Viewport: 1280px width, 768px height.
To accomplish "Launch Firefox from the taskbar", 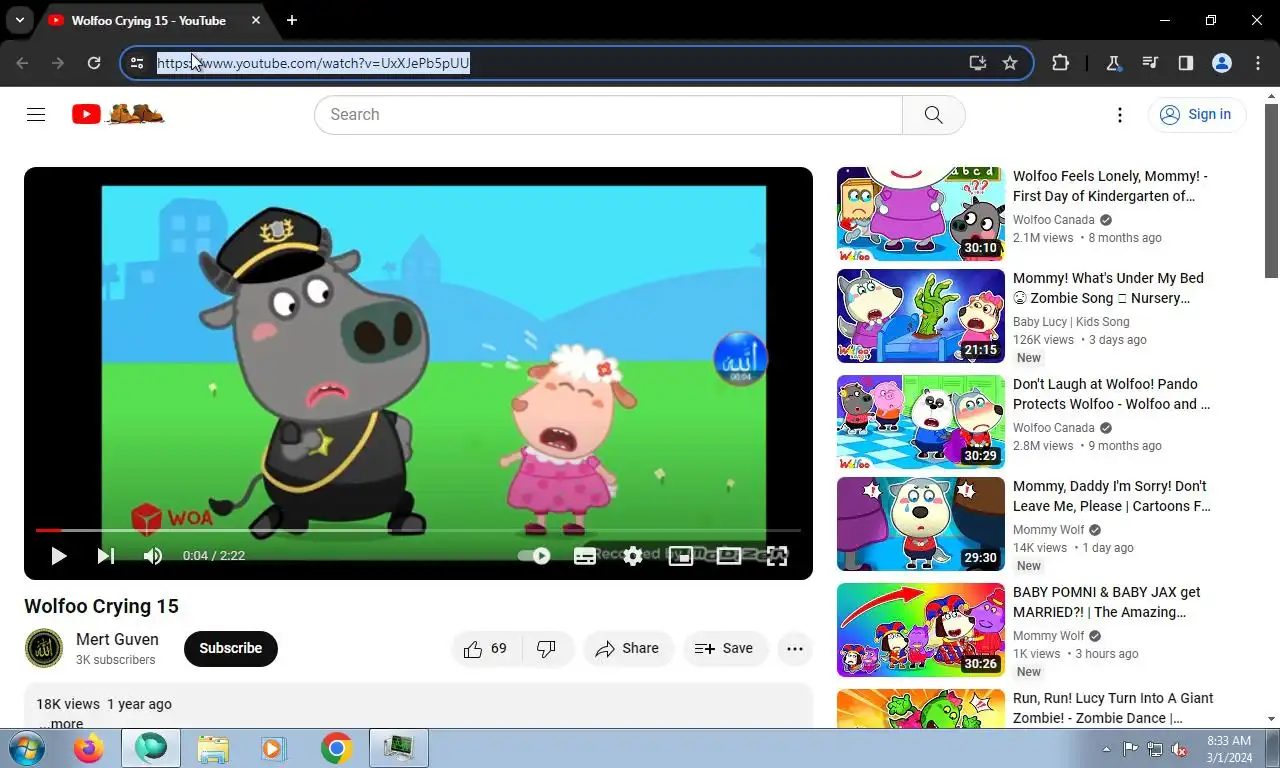I will (x=89, y=748).
